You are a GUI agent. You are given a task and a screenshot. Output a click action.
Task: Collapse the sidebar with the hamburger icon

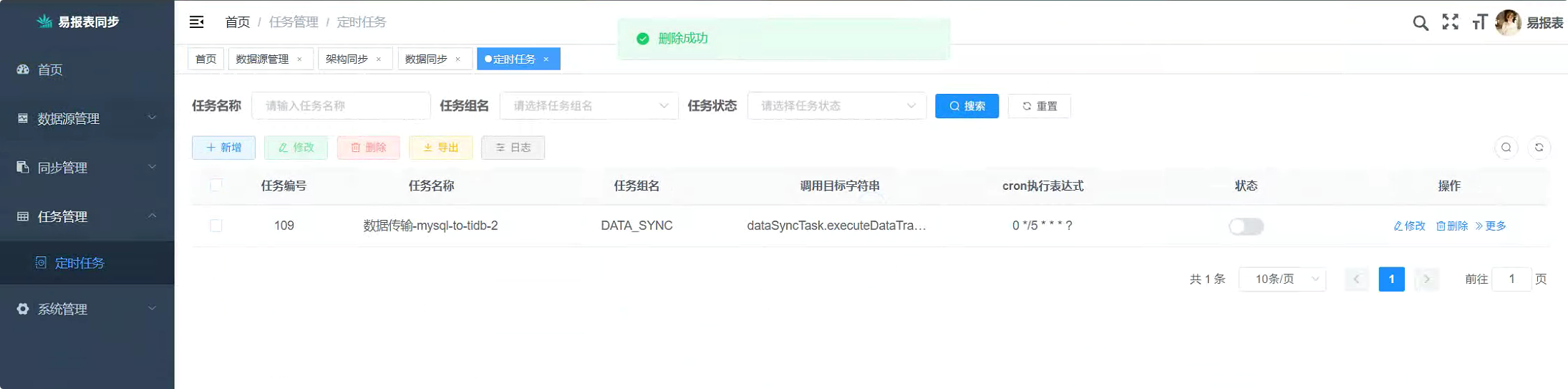point(196,22)
